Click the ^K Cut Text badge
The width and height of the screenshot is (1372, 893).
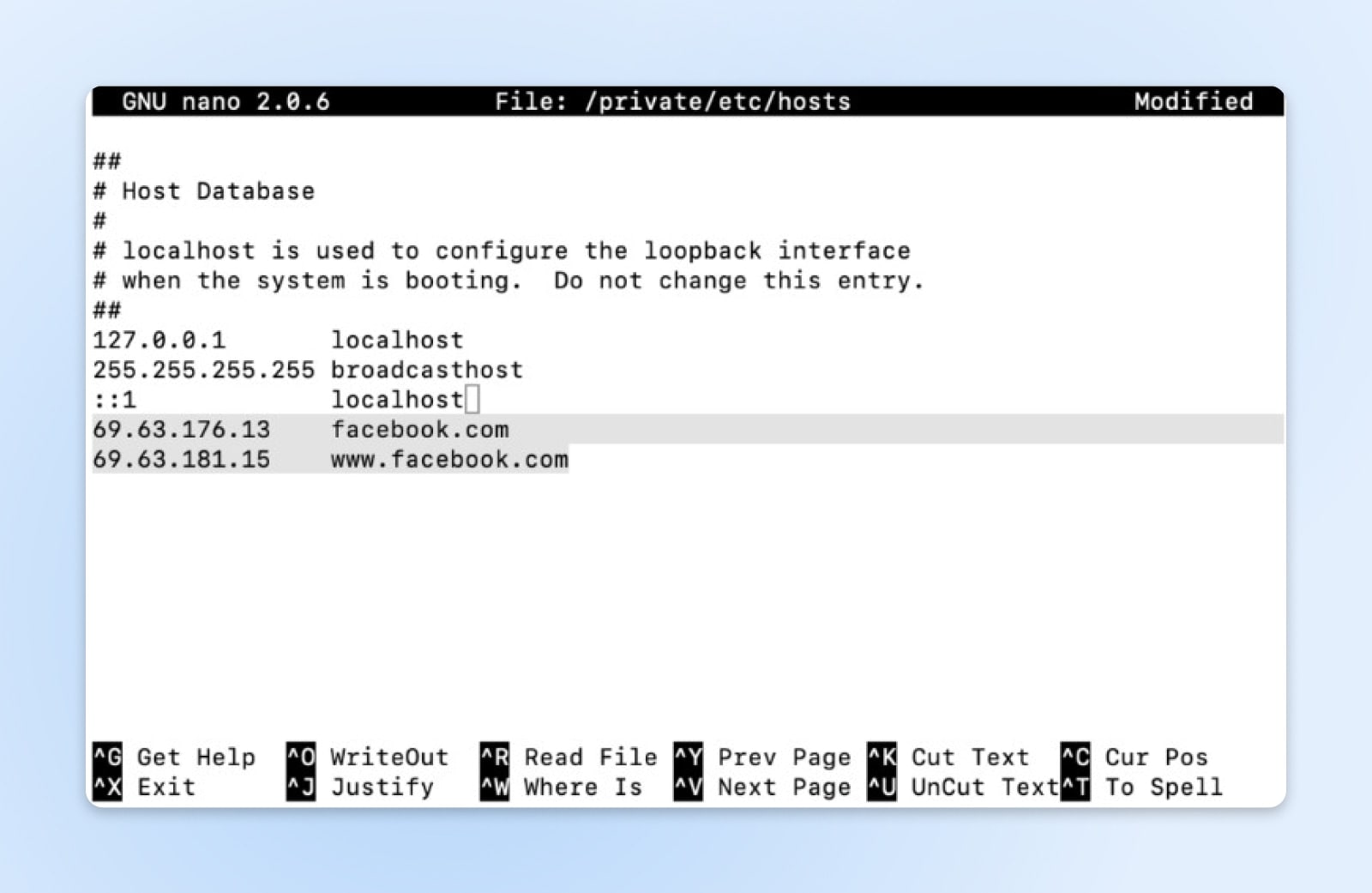(x=882, y=757)
